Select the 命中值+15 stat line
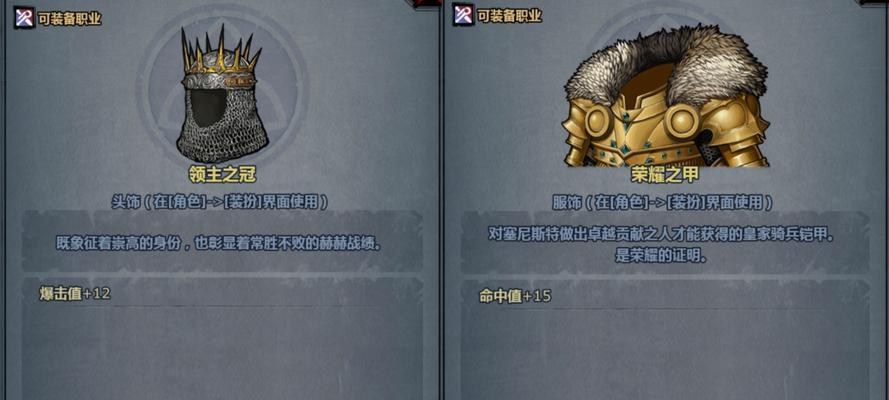This screenshot has height=400, width=889. 515,296
